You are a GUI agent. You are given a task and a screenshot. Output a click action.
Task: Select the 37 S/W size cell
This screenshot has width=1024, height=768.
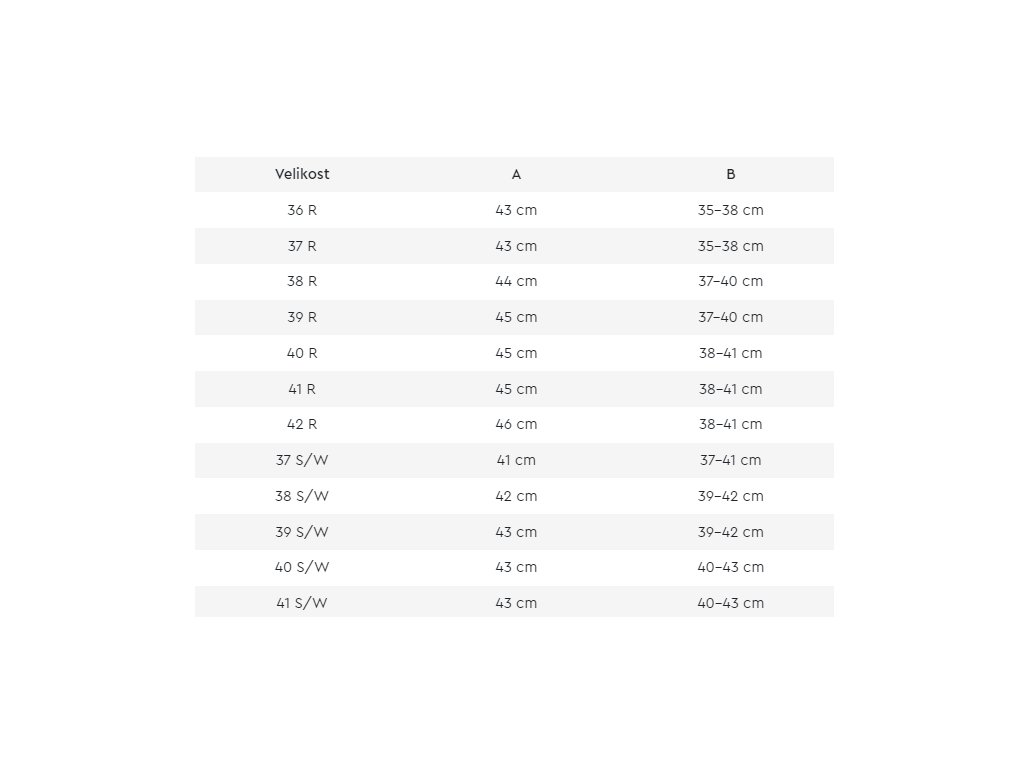[x=302, y=460]
